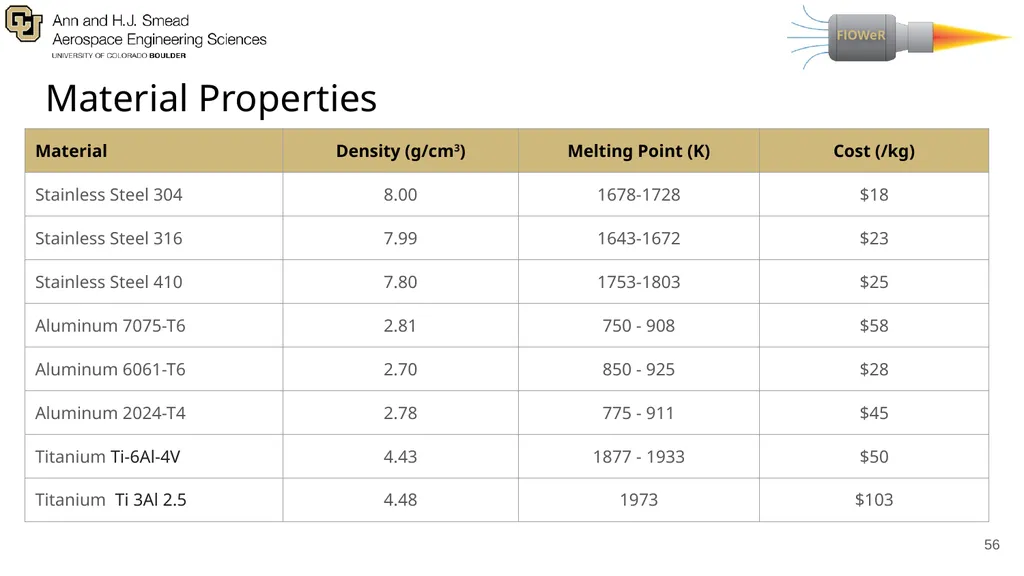Select the Material Properties slide title
The image size is (1024, 576).
click(211, 98)
